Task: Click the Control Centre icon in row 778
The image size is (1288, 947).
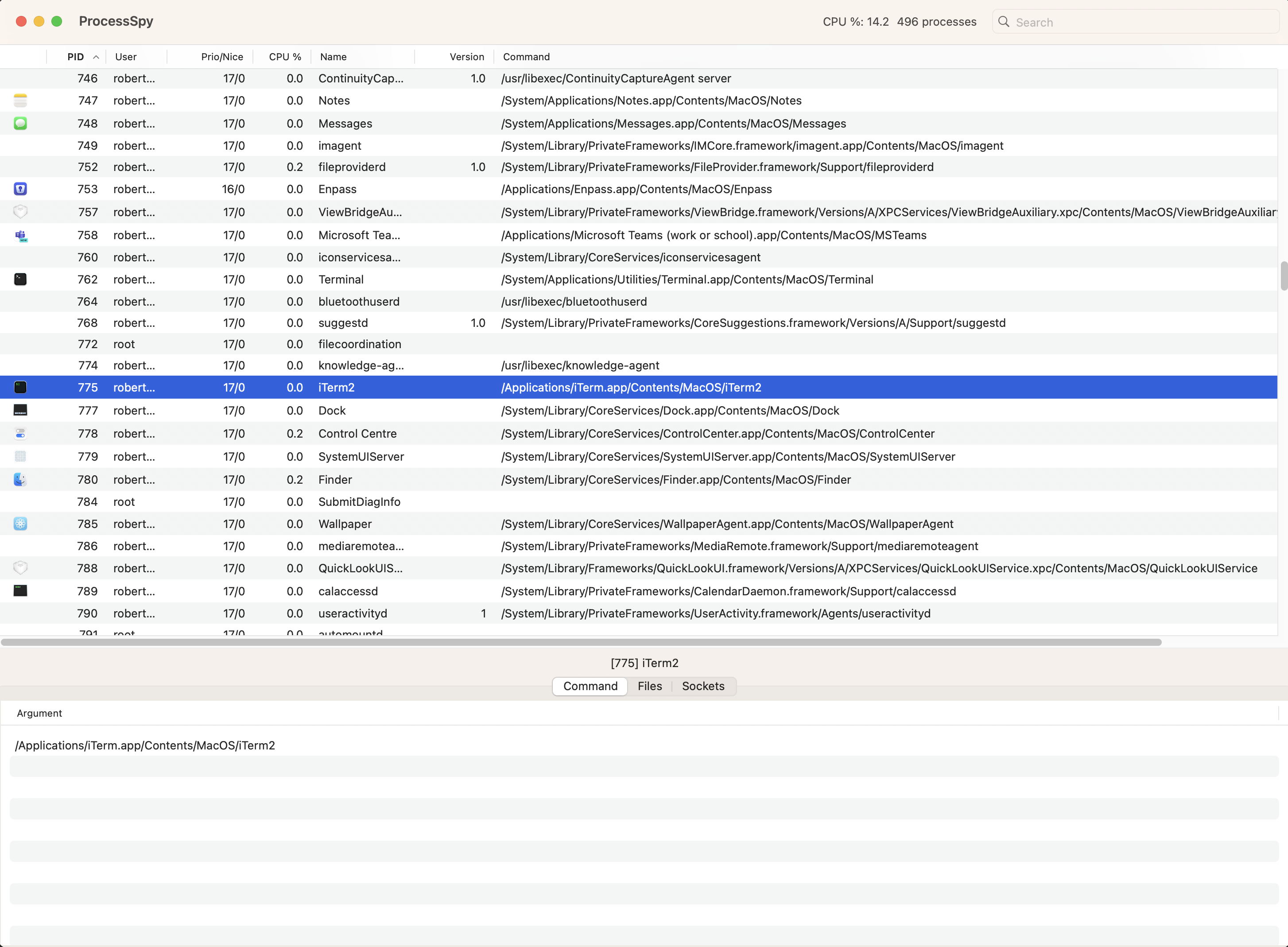Action: click(x=20, y=433)
